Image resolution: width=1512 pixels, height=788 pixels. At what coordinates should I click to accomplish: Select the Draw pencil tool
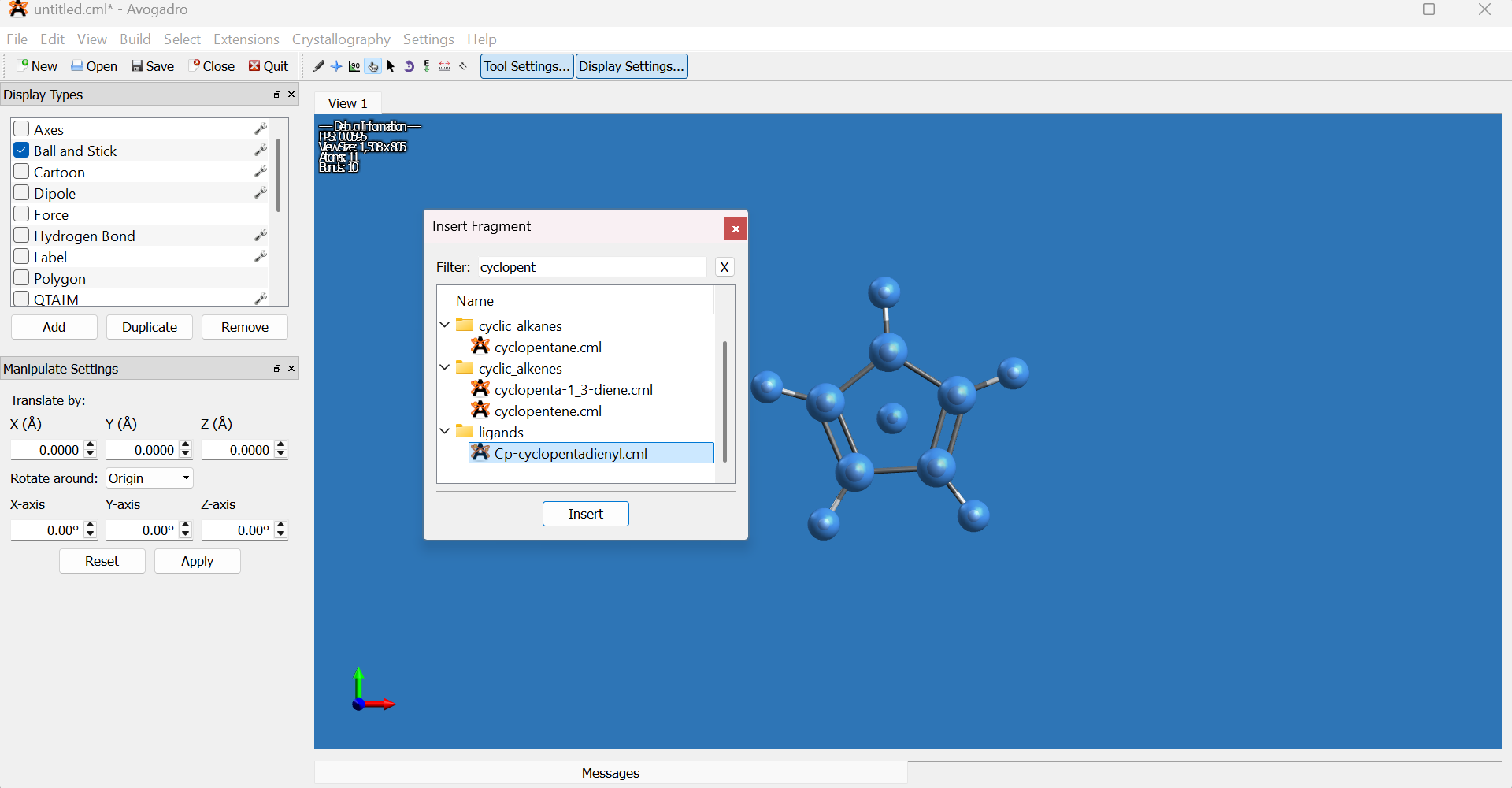tap(318, 67)
